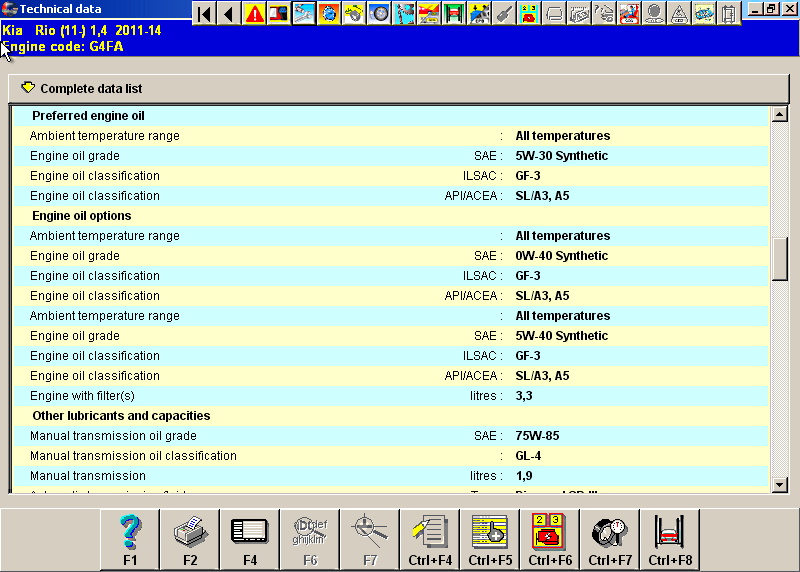Click the greyed F7 magnifier button
The image size is (800, 572).
(x=370, y=539)
